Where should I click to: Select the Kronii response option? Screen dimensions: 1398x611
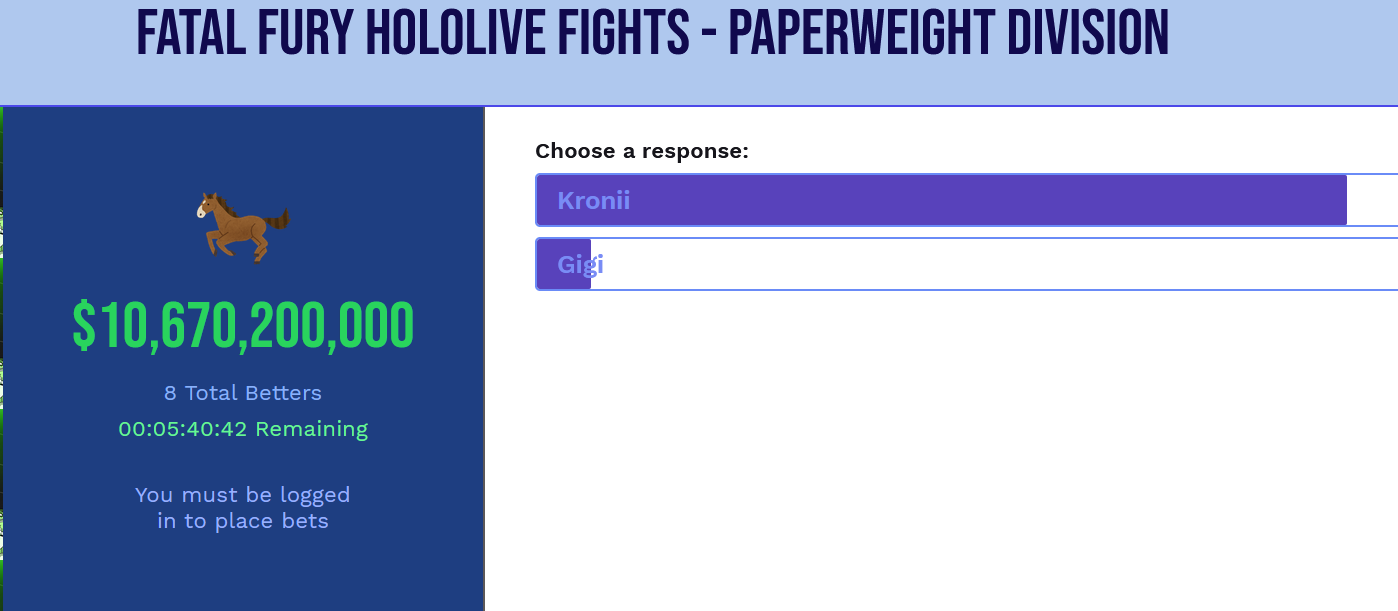point(966,200)
